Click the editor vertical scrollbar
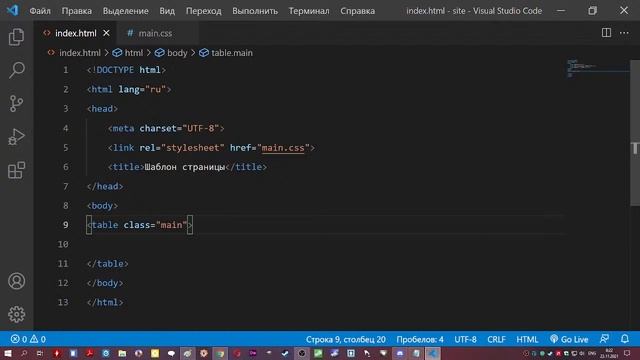This screenshot has width=640, height=360. click(635, 133)
